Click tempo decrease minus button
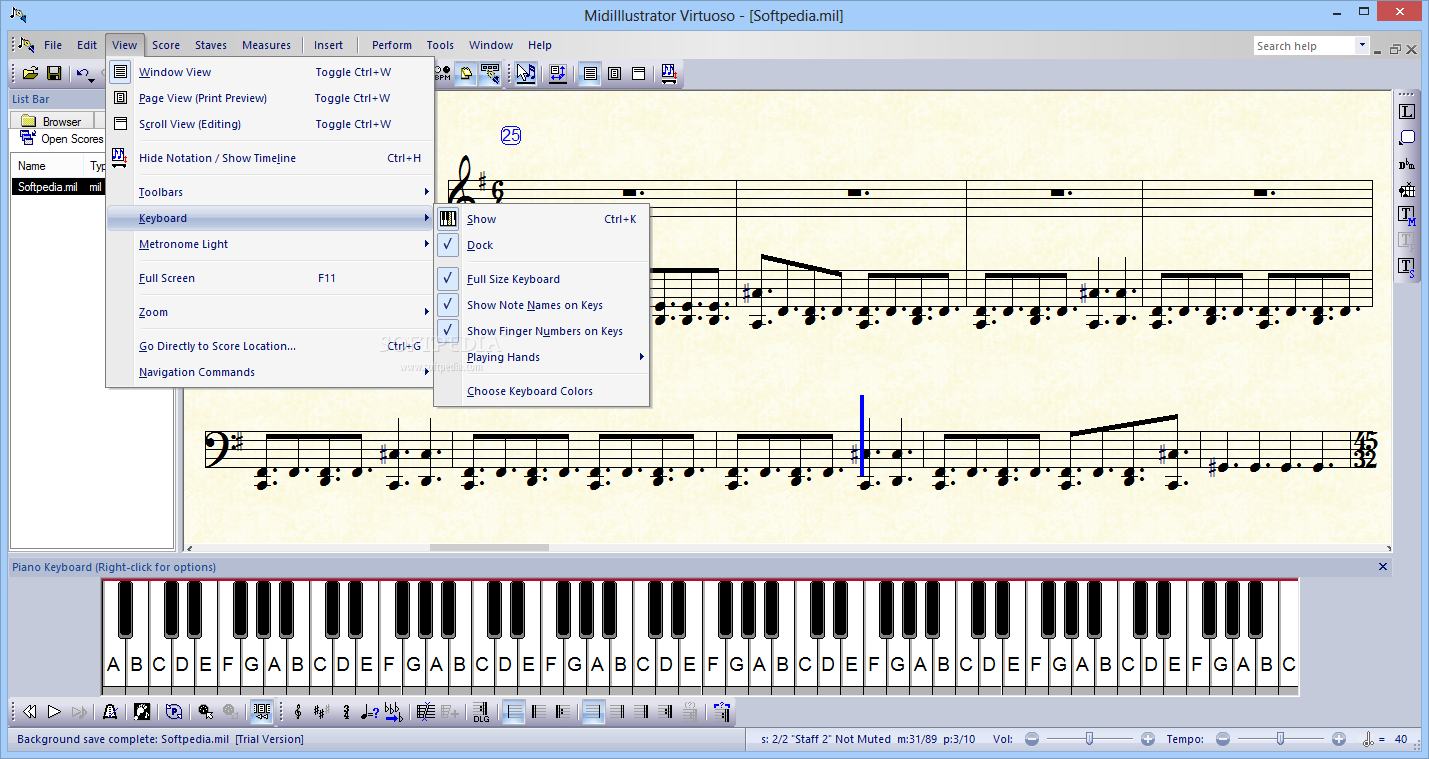1429x759 pixels. (1223, 739)
